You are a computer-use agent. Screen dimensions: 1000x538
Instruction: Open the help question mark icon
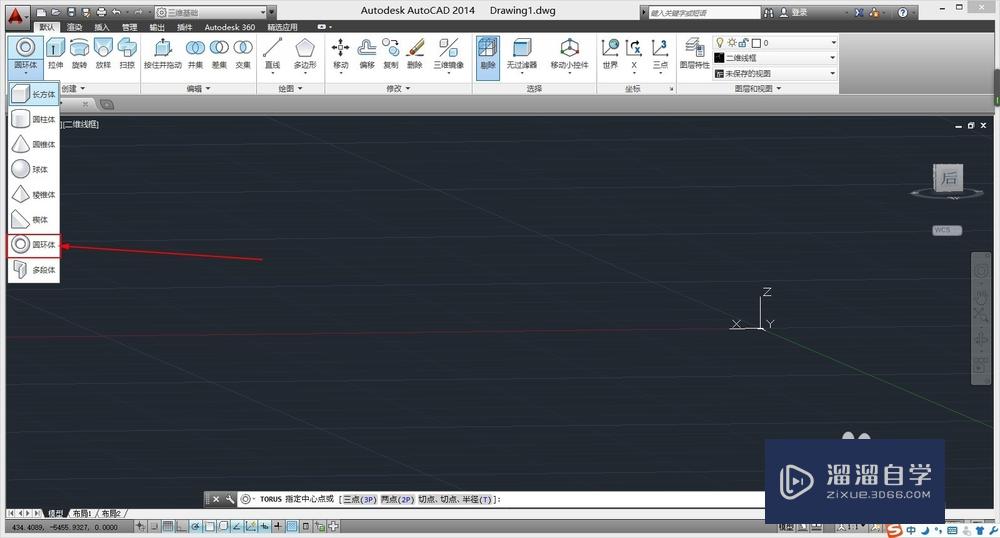[902, 12]
